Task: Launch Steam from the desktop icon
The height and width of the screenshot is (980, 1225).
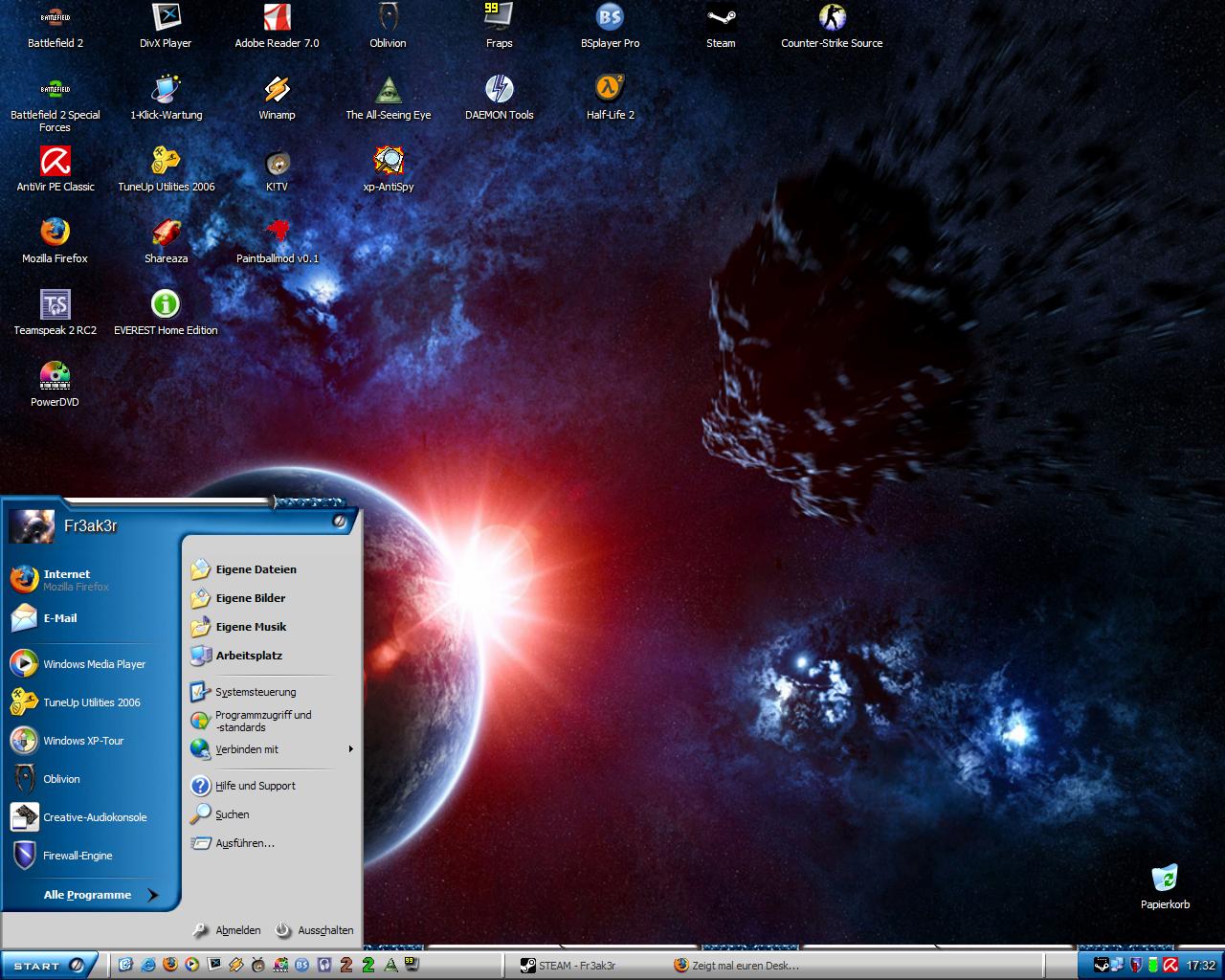Action: tap(721, 26)
